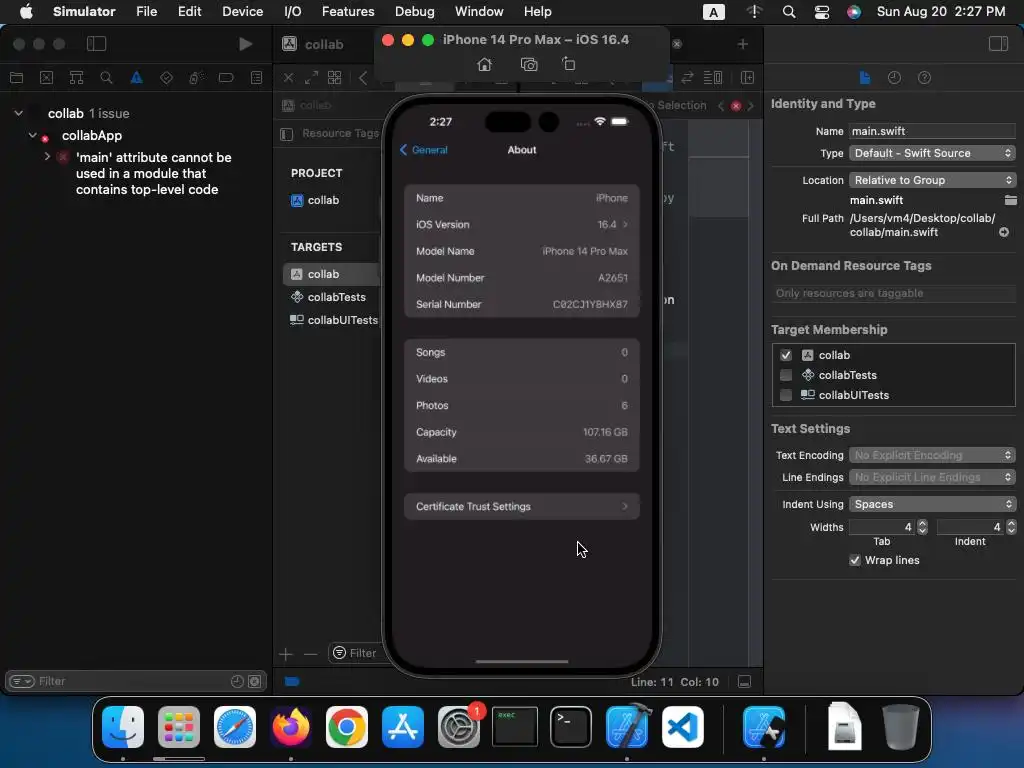Open the symbol navigator

pyautogui.click(x=76, y=78)
